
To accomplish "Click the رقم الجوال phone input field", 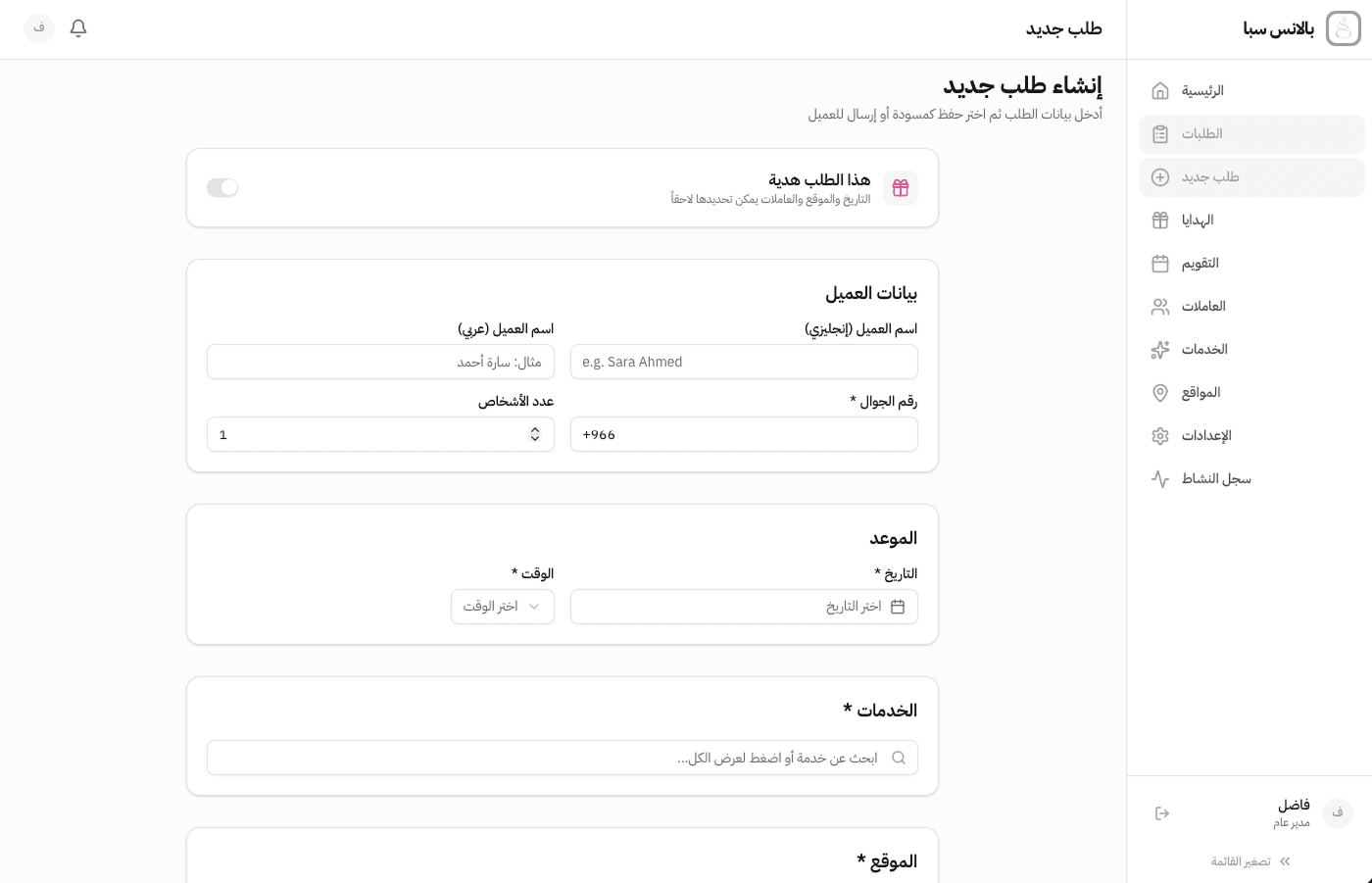I will tap(744, 434).
